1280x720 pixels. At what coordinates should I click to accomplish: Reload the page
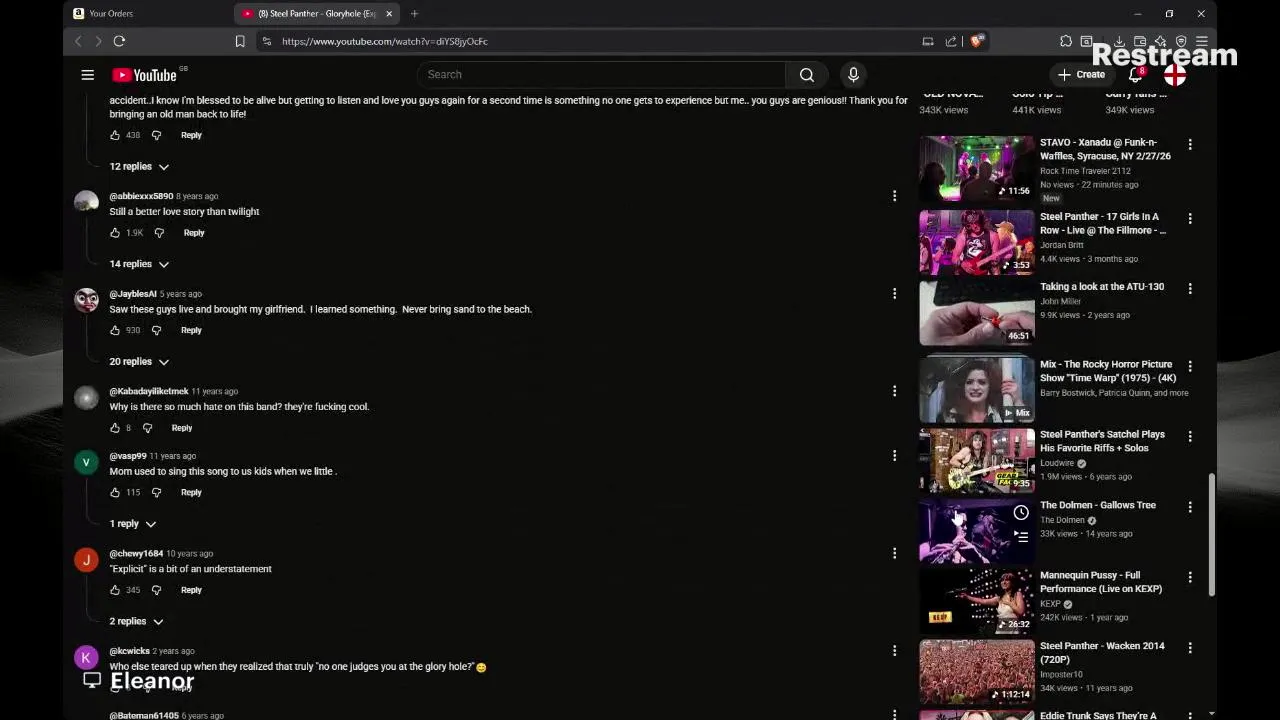[119, 41]
